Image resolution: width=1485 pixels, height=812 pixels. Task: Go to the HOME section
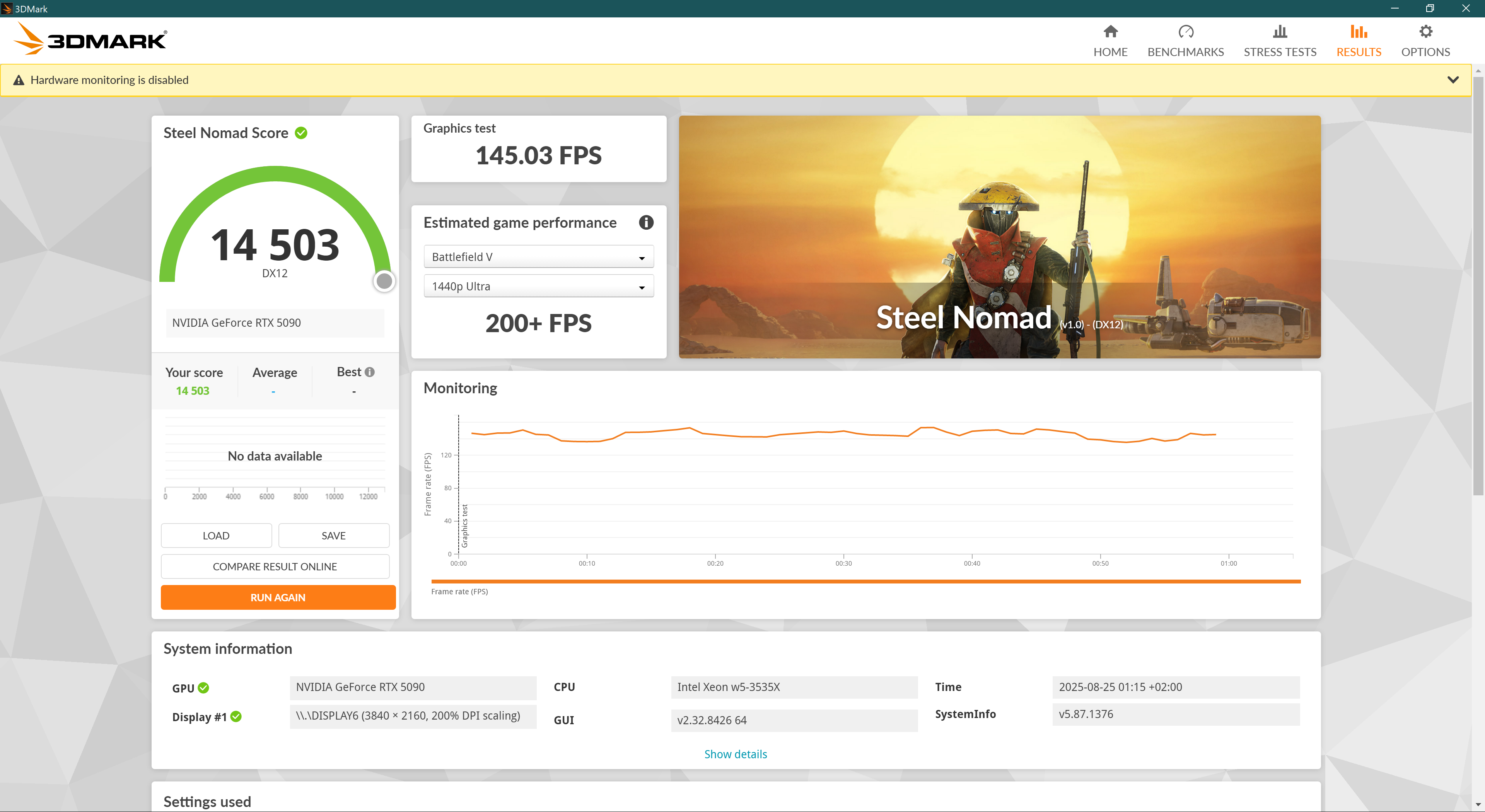[x=1110, y=41]
